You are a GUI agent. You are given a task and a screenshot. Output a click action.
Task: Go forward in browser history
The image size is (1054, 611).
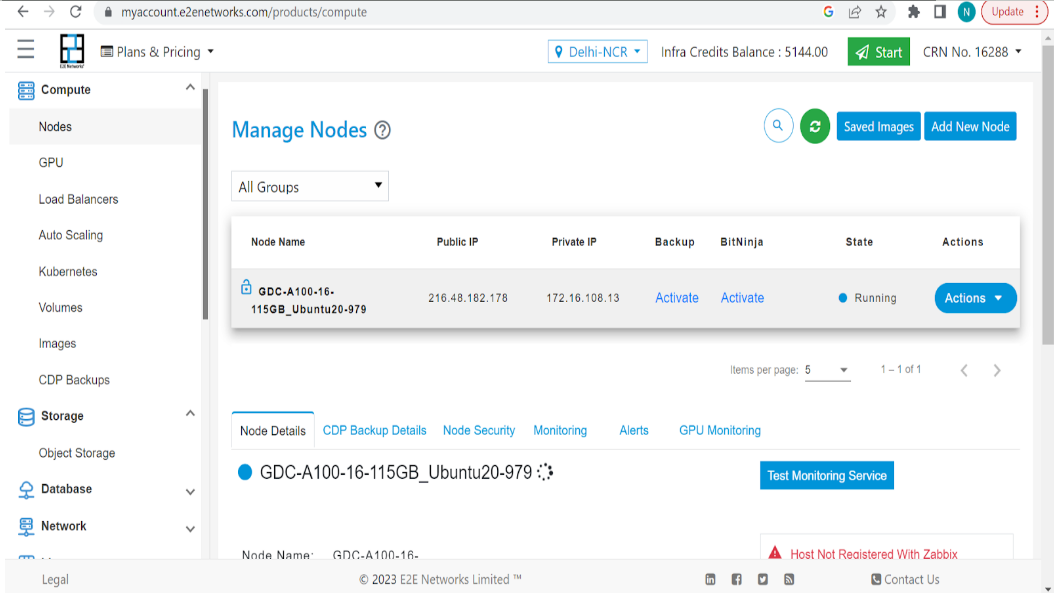pyautogui.click(x=49, y=11)
